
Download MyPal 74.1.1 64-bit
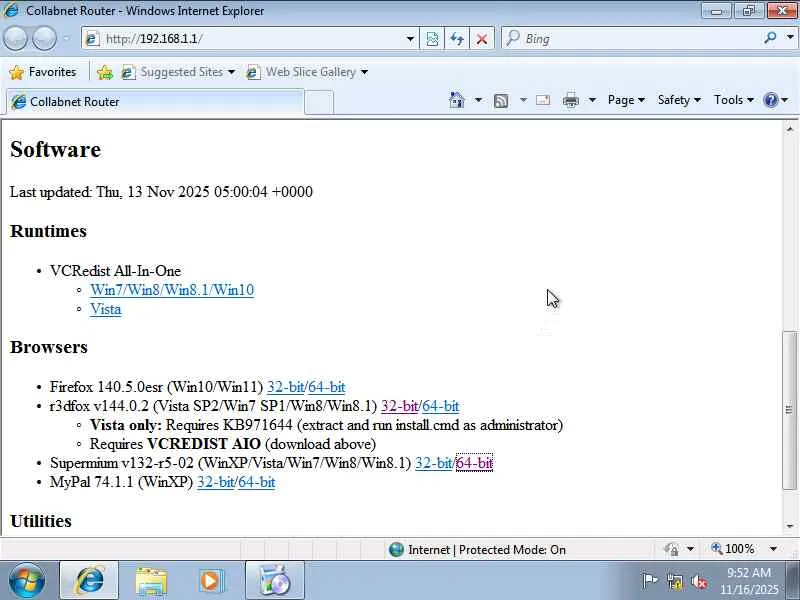click(257, 482)
